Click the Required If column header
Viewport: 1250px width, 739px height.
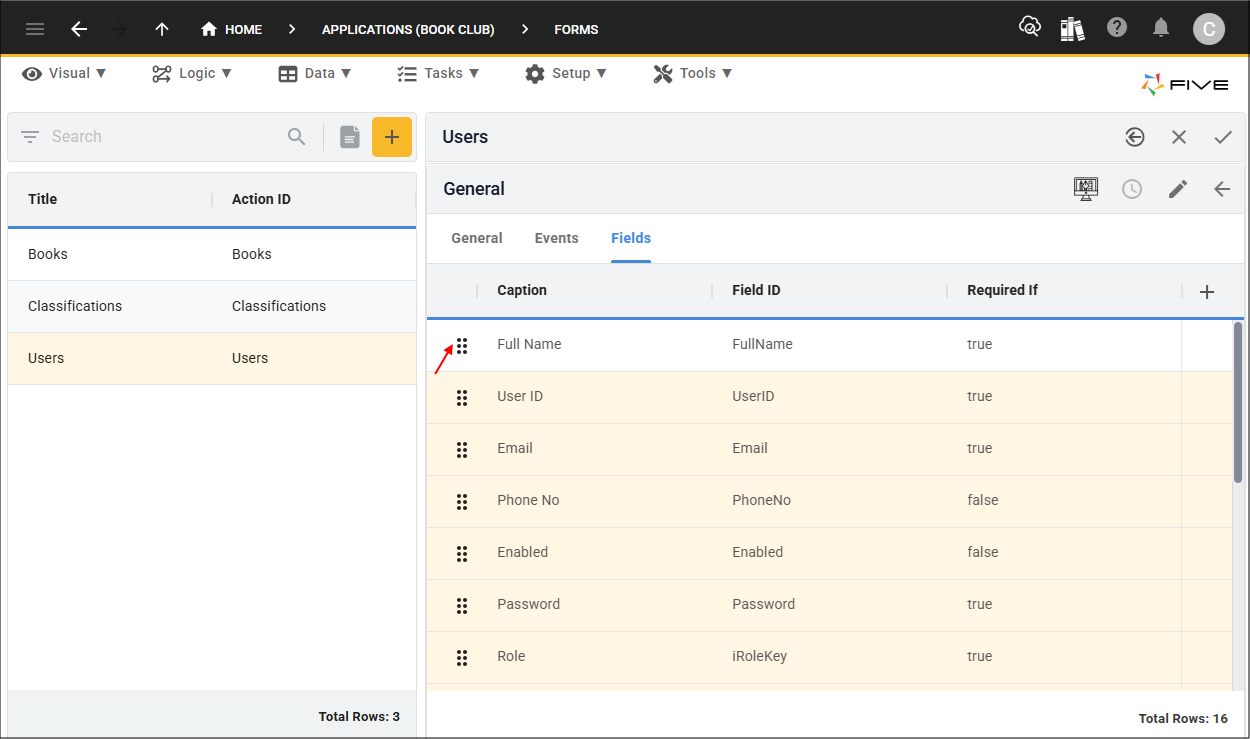1003,290
